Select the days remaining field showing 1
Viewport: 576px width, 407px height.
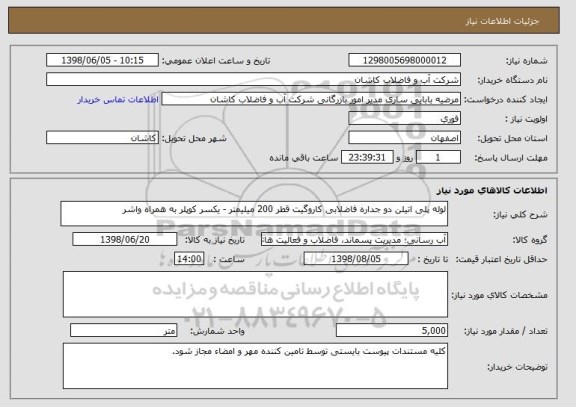point(438,158)
